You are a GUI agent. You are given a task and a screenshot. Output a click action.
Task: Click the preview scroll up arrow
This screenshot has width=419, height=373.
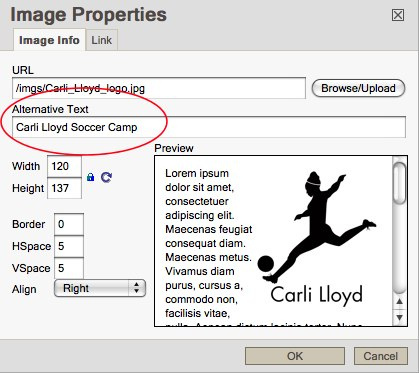400,302
